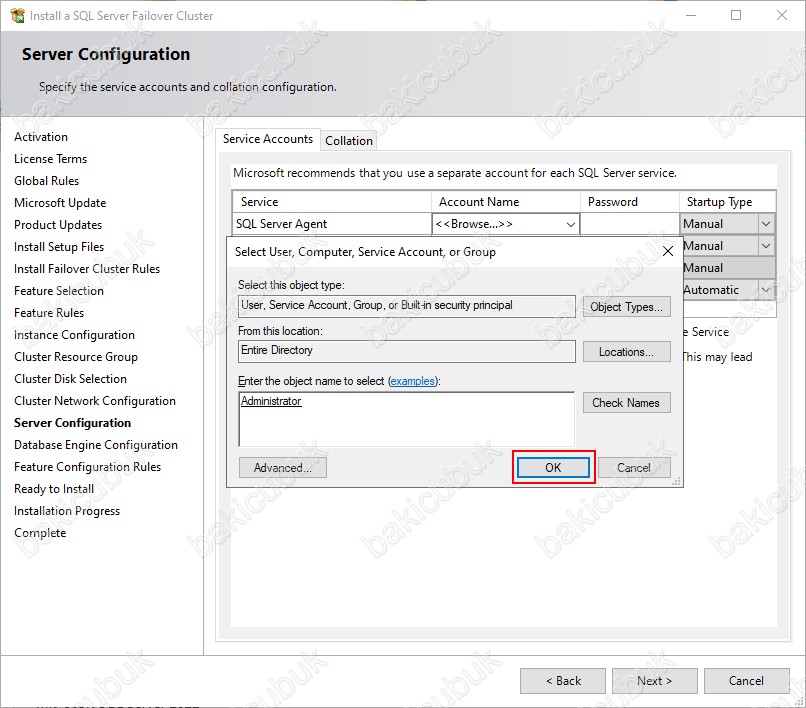This screenshot has height=708, width=806.
Task: Select Complete step in sidebar
Action: pyautogui.click(x=40, y=533)
